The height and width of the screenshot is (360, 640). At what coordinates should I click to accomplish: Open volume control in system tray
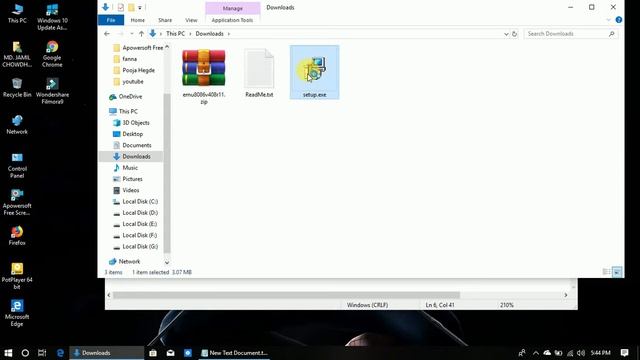tap(581, 353)
